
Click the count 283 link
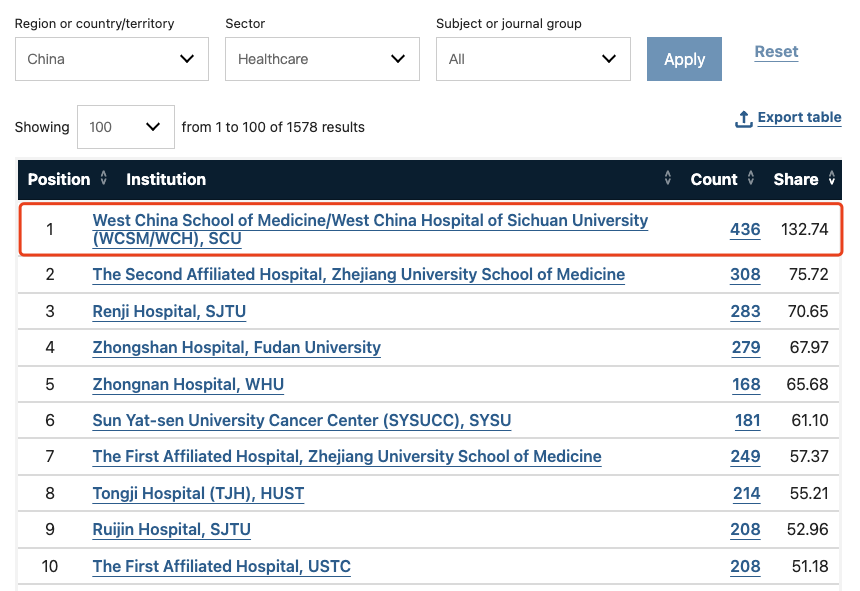point(745,311)
